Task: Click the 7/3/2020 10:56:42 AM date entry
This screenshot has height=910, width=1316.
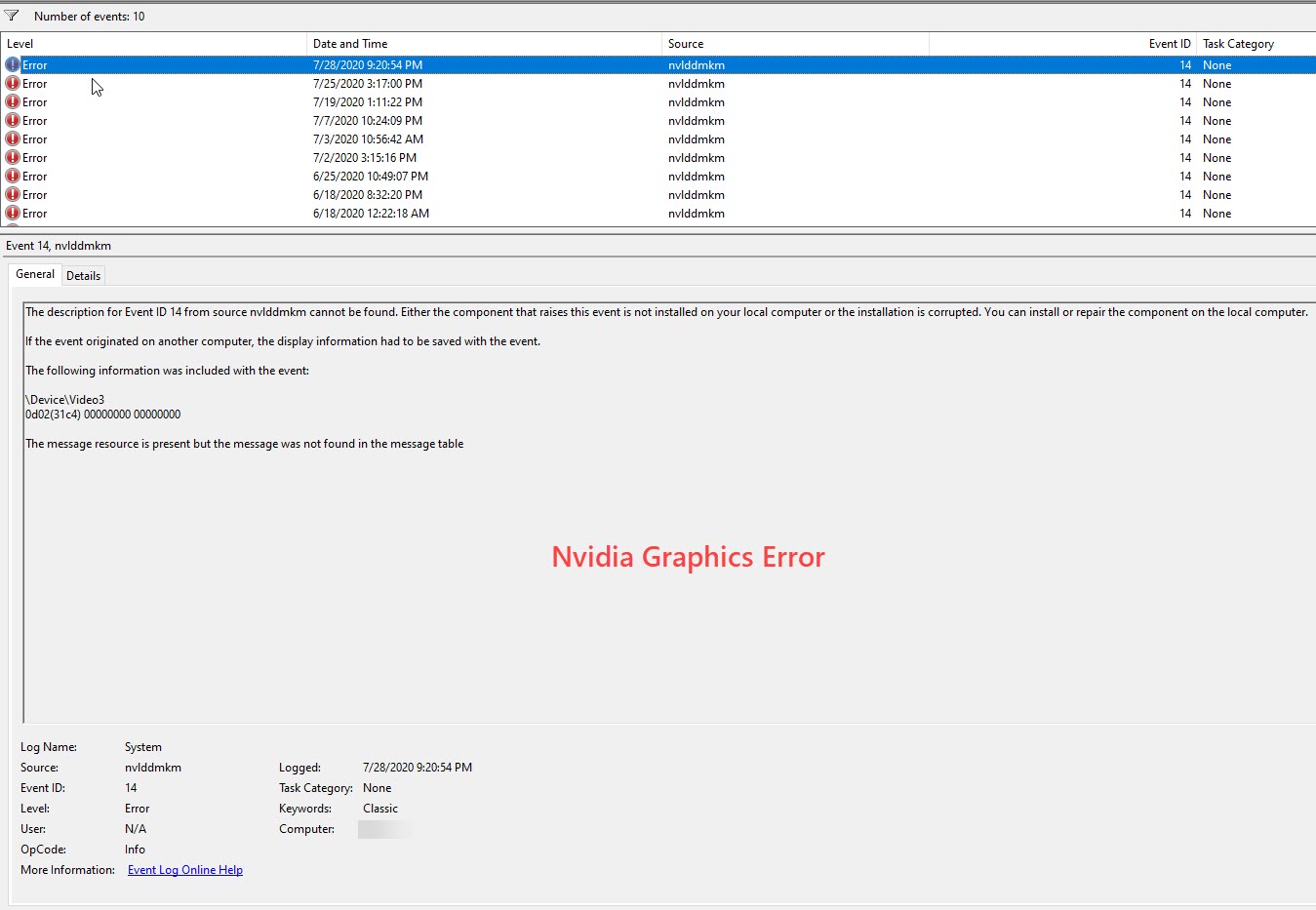Action: [368, 139]
